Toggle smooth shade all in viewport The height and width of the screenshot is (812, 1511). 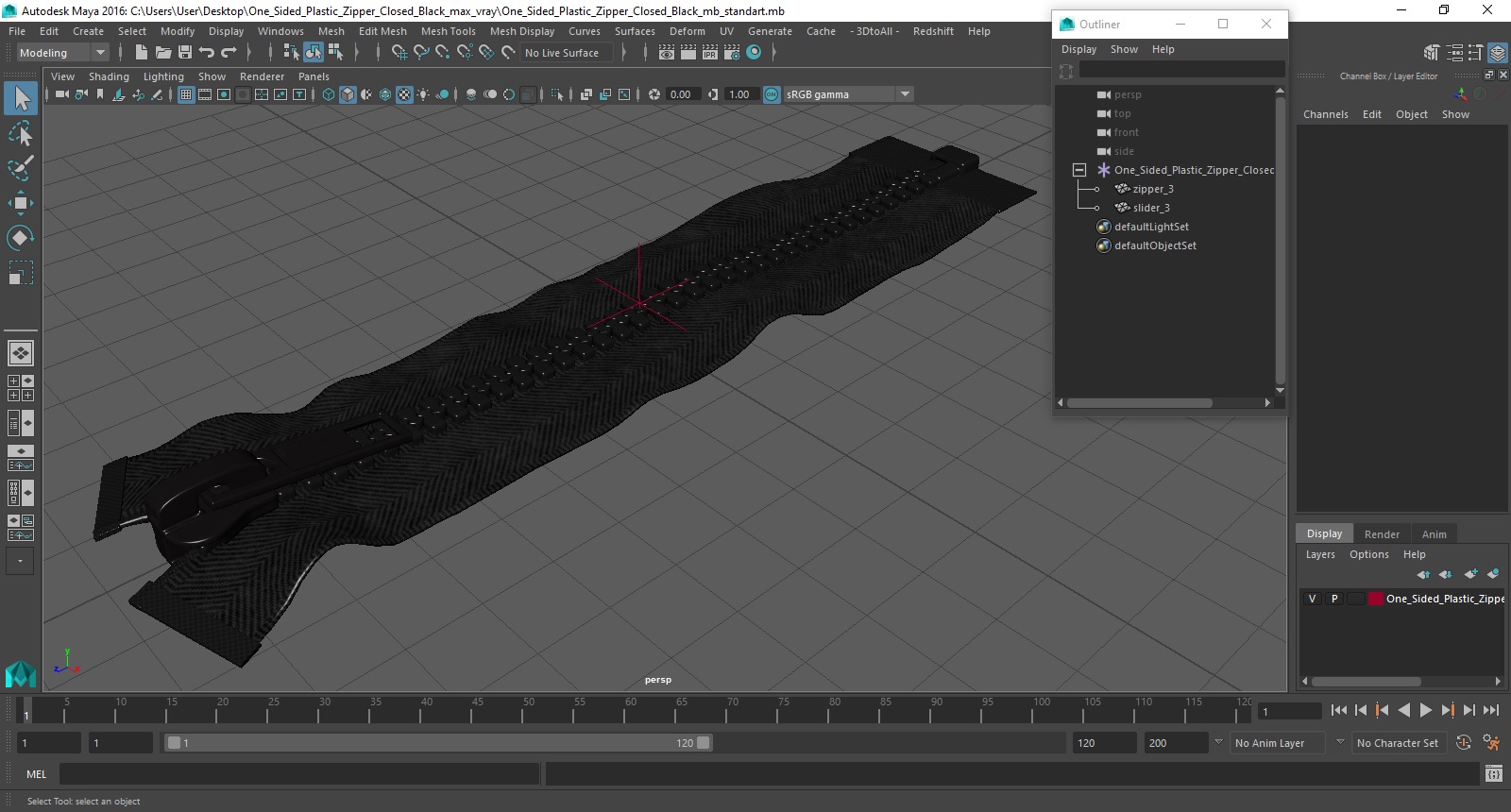[348, 94]
